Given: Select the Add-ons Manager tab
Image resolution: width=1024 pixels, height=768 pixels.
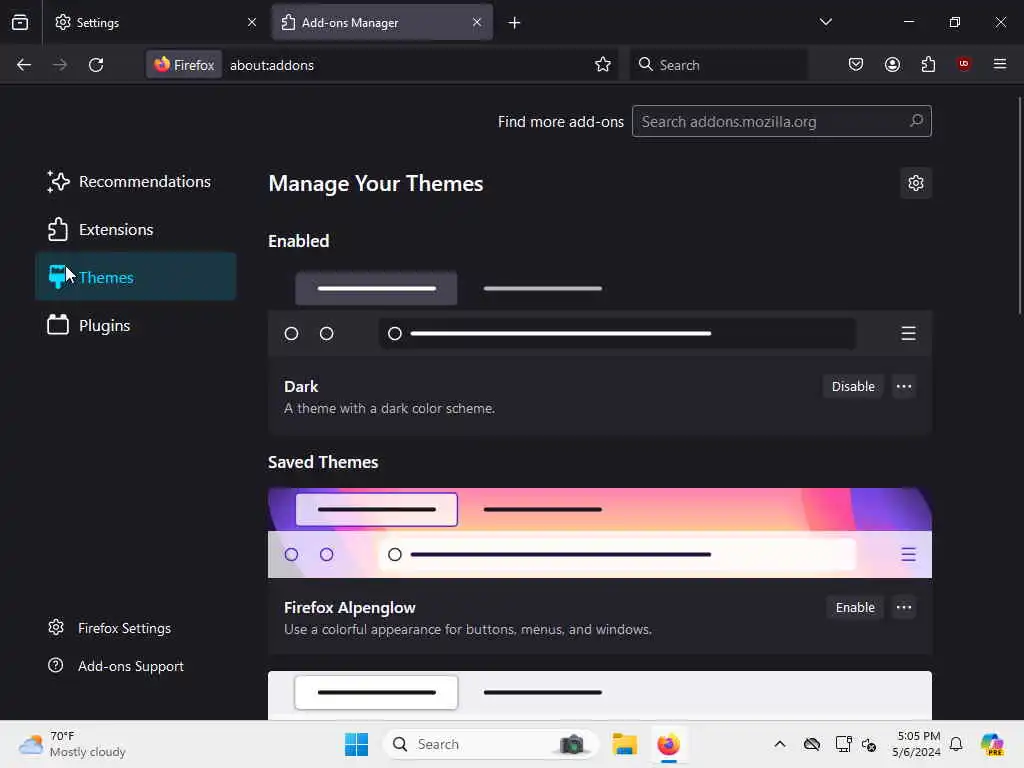Looking at the screenshot, I should pyautogui.click(x=382, y=22).
